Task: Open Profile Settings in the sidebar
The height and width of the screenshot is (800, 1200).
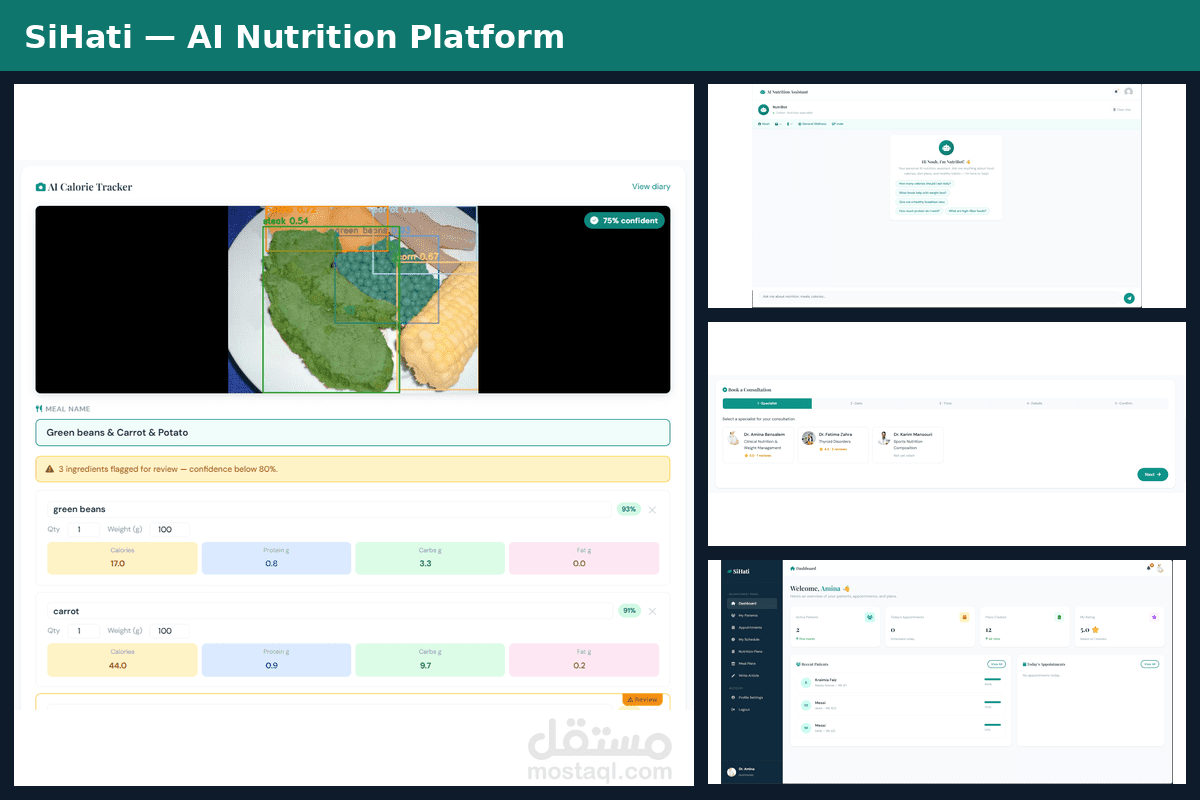Action: (x=752, y=697)
